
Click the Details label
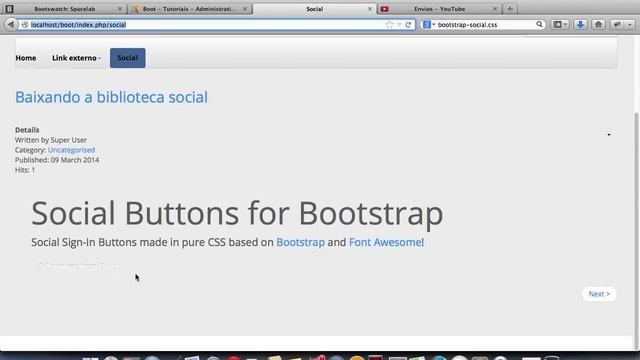[x=27, y=130]
